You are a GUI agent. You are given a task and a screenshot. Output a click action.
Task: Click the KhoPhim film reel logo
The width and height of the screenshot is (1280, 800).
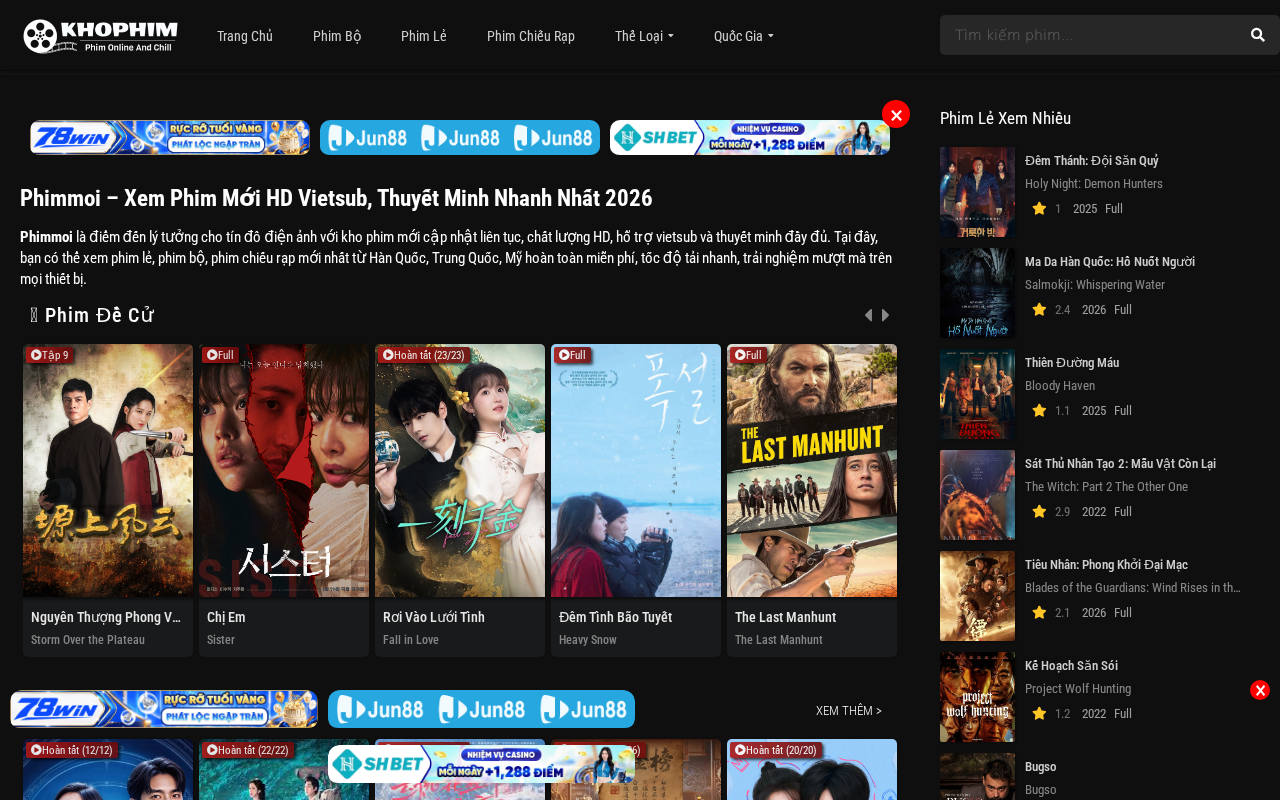pyautogui.click(x=100, y=36)
